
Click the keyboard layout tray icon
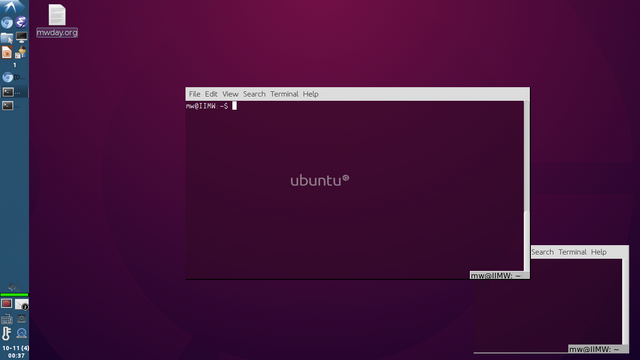click(7, 319)
